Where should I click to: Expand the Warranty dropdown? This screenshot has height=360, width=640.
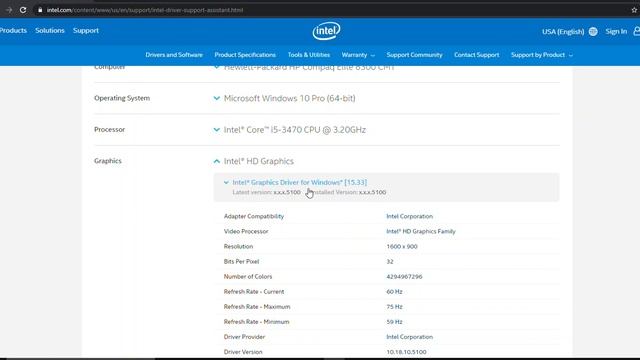click(358, 55)
